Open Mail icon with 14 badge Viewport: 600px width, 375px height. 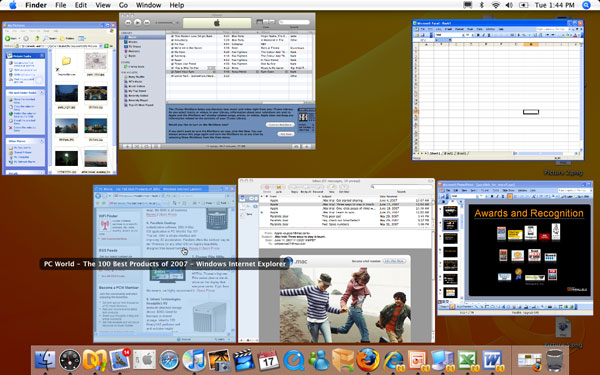click(x=119, y=359)
